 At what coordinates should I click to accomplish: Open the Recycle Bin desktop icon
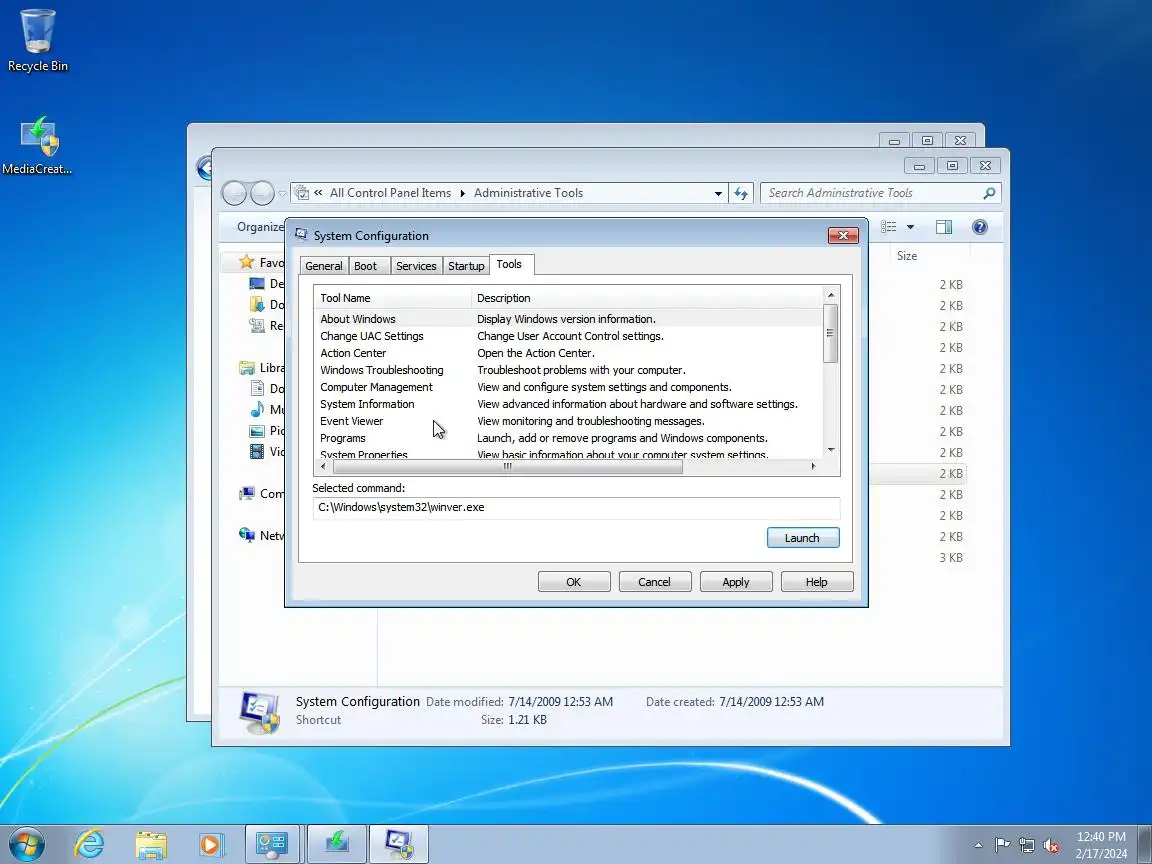point(37,40)
